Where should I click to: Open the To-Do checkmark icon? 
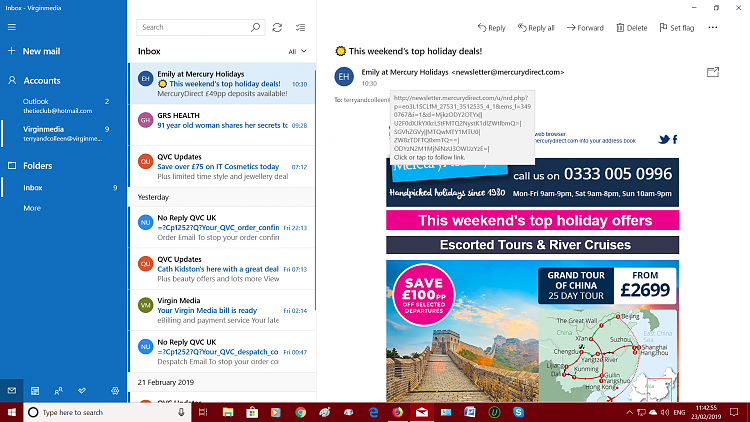82,391
